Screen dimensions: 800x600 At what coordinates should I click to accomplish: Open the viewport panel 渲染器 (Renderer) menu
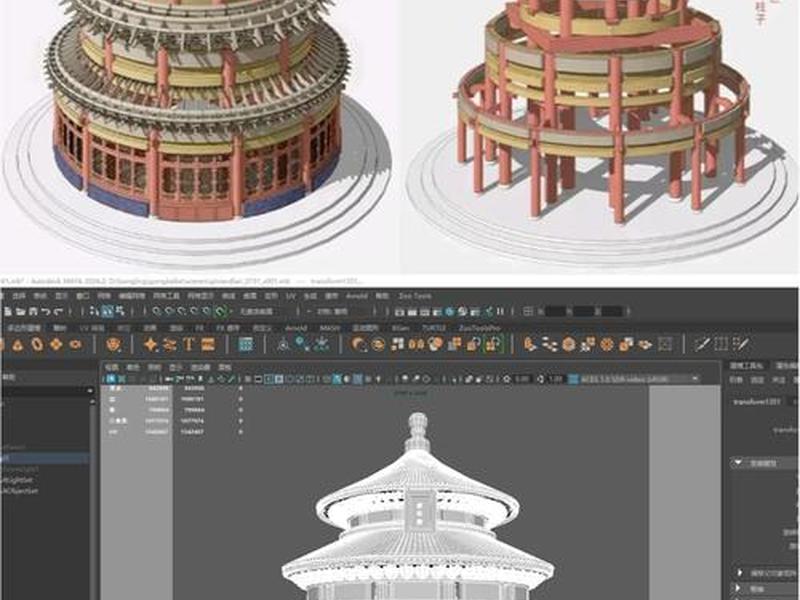[201, 367]
